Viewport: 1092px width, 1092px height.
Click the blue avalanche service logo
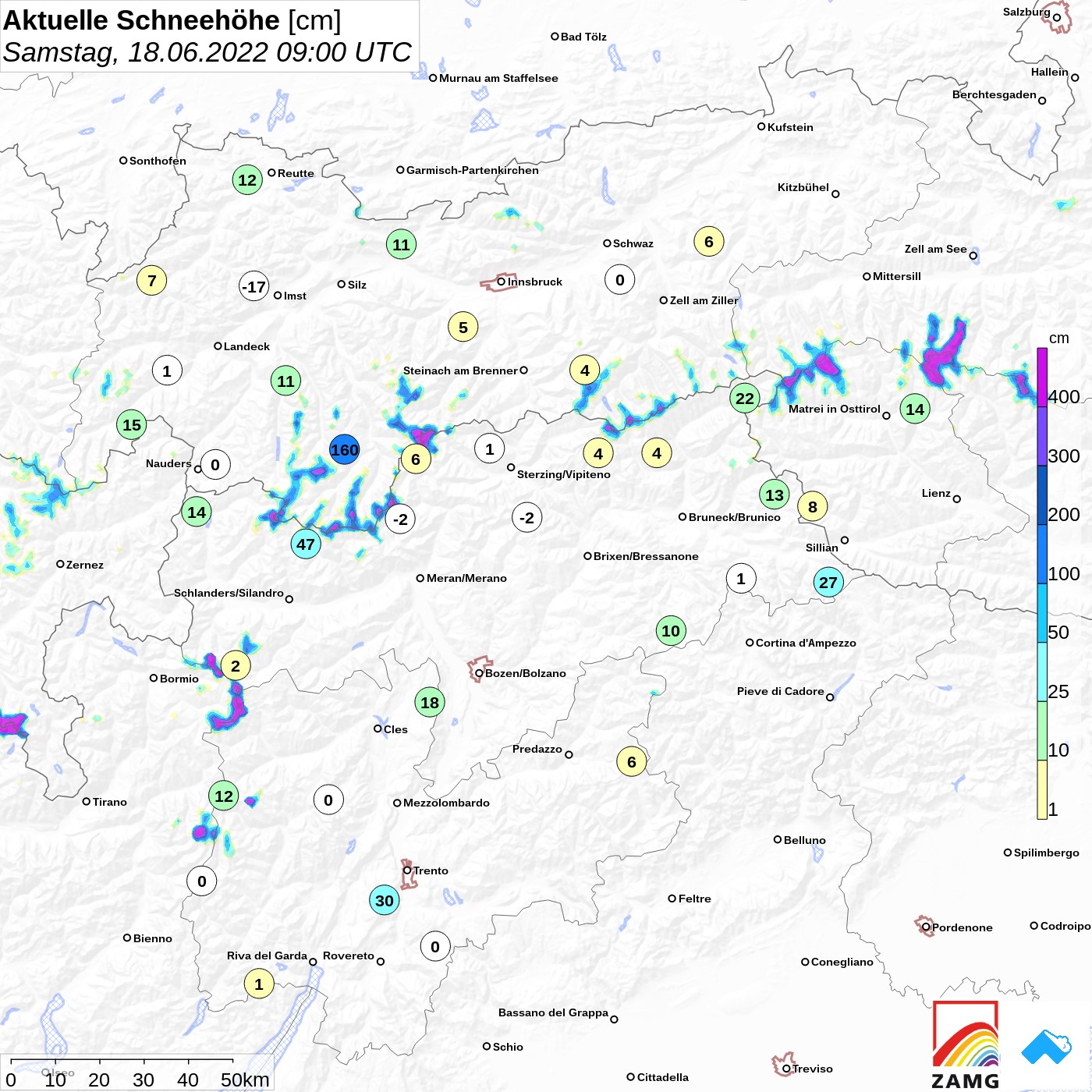[1047, 1047]
